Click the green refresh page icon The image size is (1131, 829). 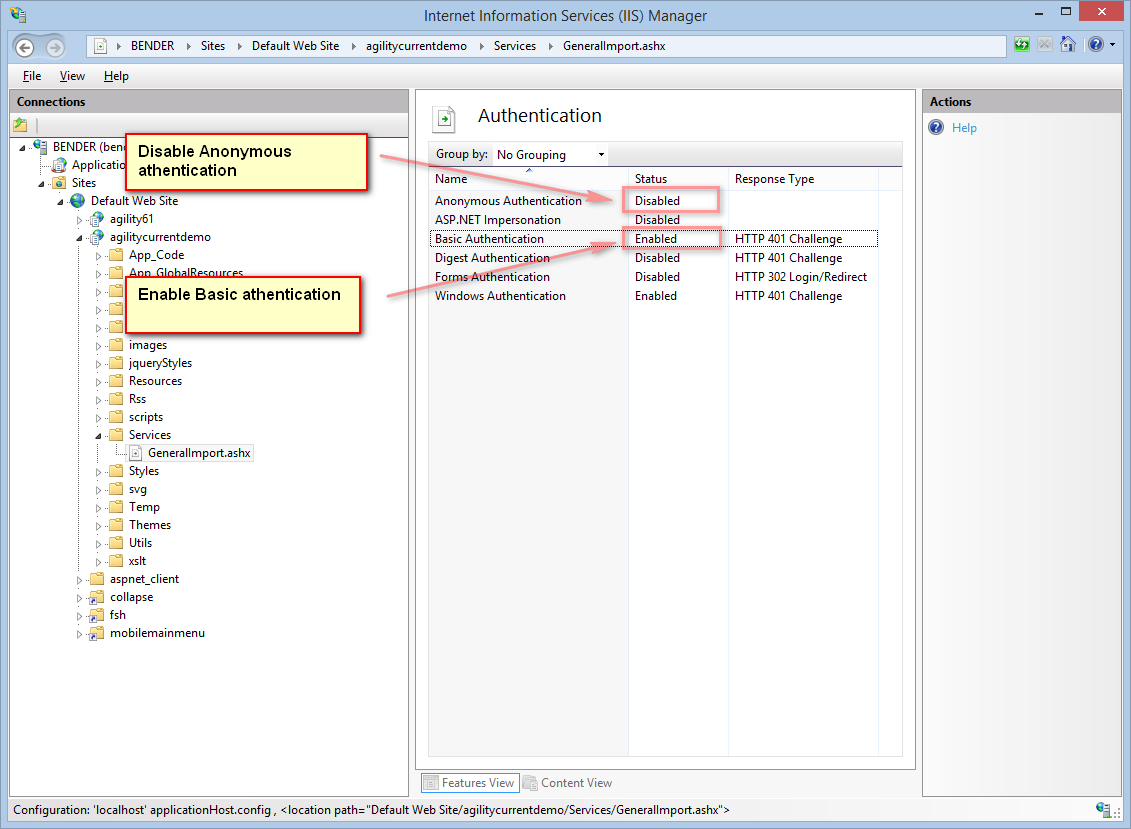point(1021,45)
